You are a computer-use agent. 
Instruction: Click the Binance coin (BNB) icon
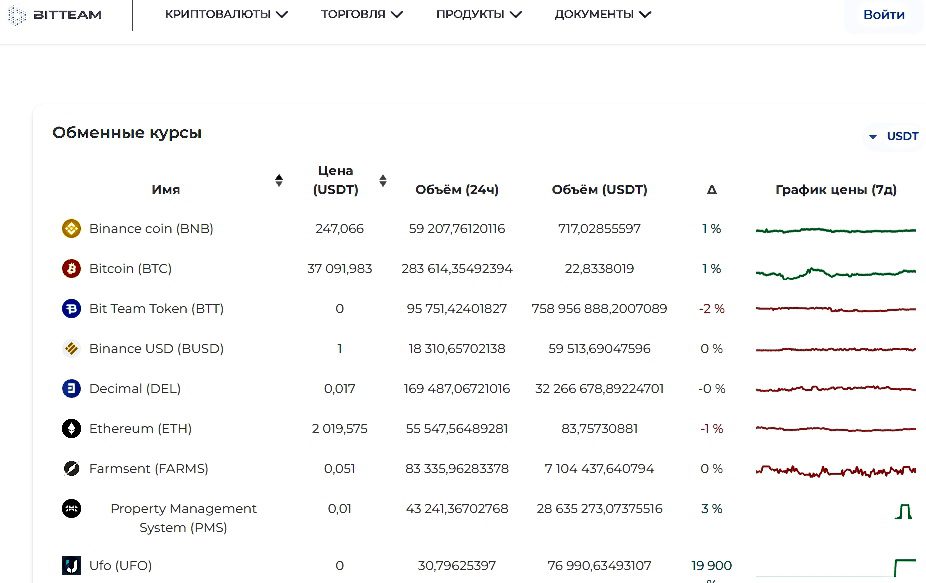pos(71,228)
